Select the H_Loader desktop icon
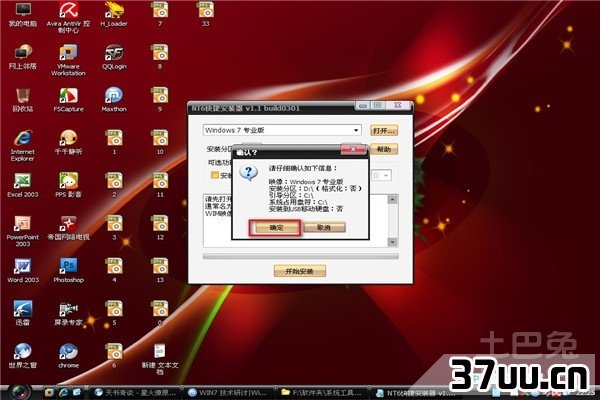 click(x=114, y=14)
